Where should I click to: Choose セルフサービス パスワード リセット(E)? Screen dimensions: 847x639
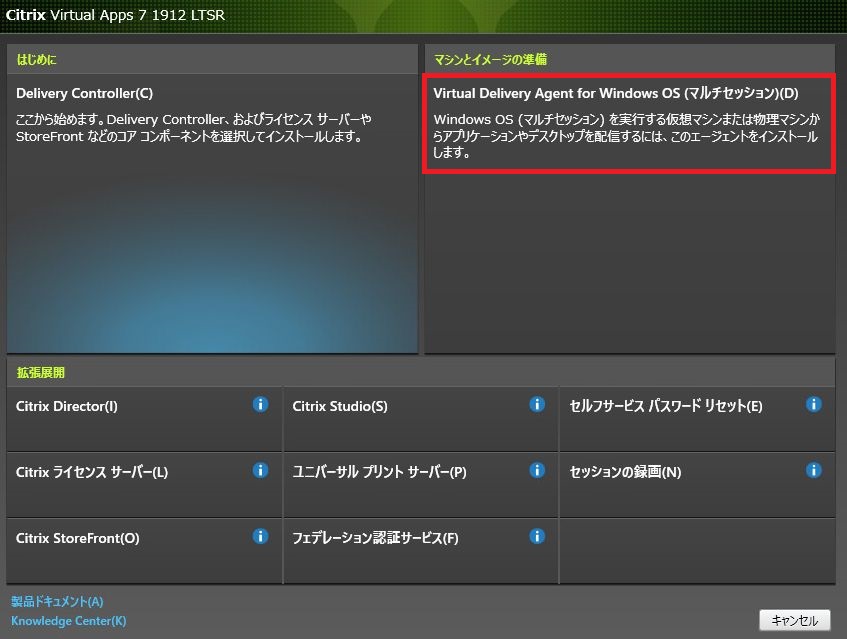click(666, 406)
